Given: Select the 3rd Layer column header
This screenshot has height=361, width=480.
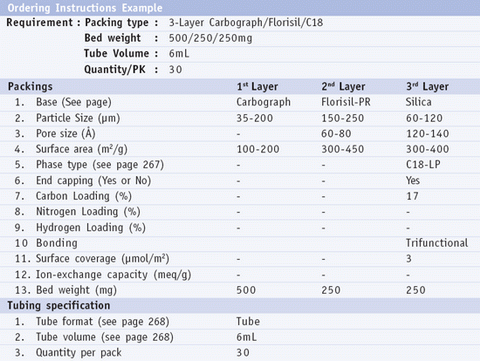Looking at the screenshot, I should point(427,87).
